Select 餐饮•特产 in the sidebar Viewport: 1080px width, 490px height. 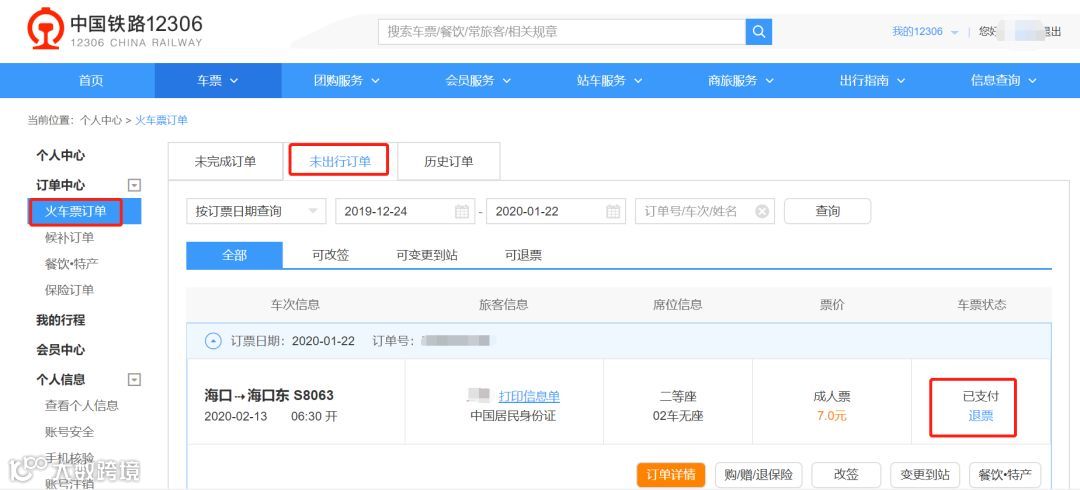coord(72,264)
